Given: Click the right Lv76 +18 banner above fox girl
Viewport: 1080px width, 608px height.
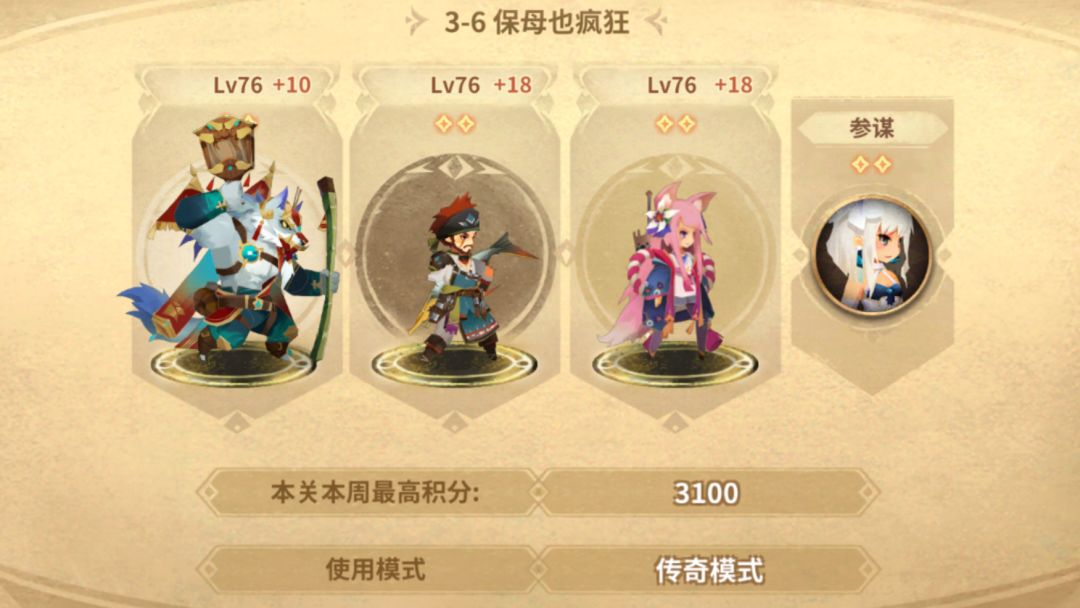Looking at the screenshot, I should click(675, 85).
